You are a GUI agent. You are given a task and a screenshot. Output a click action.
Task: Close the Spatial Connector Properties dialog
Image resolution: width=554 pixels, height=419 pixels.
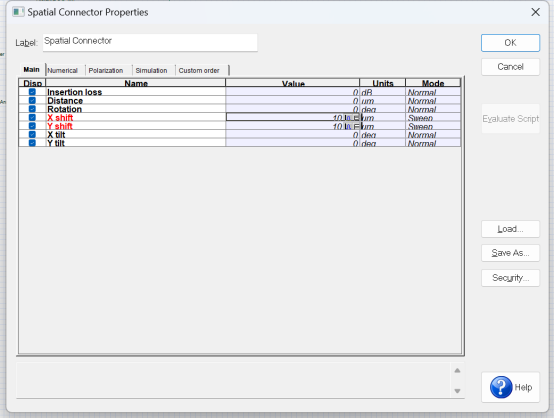536,12
